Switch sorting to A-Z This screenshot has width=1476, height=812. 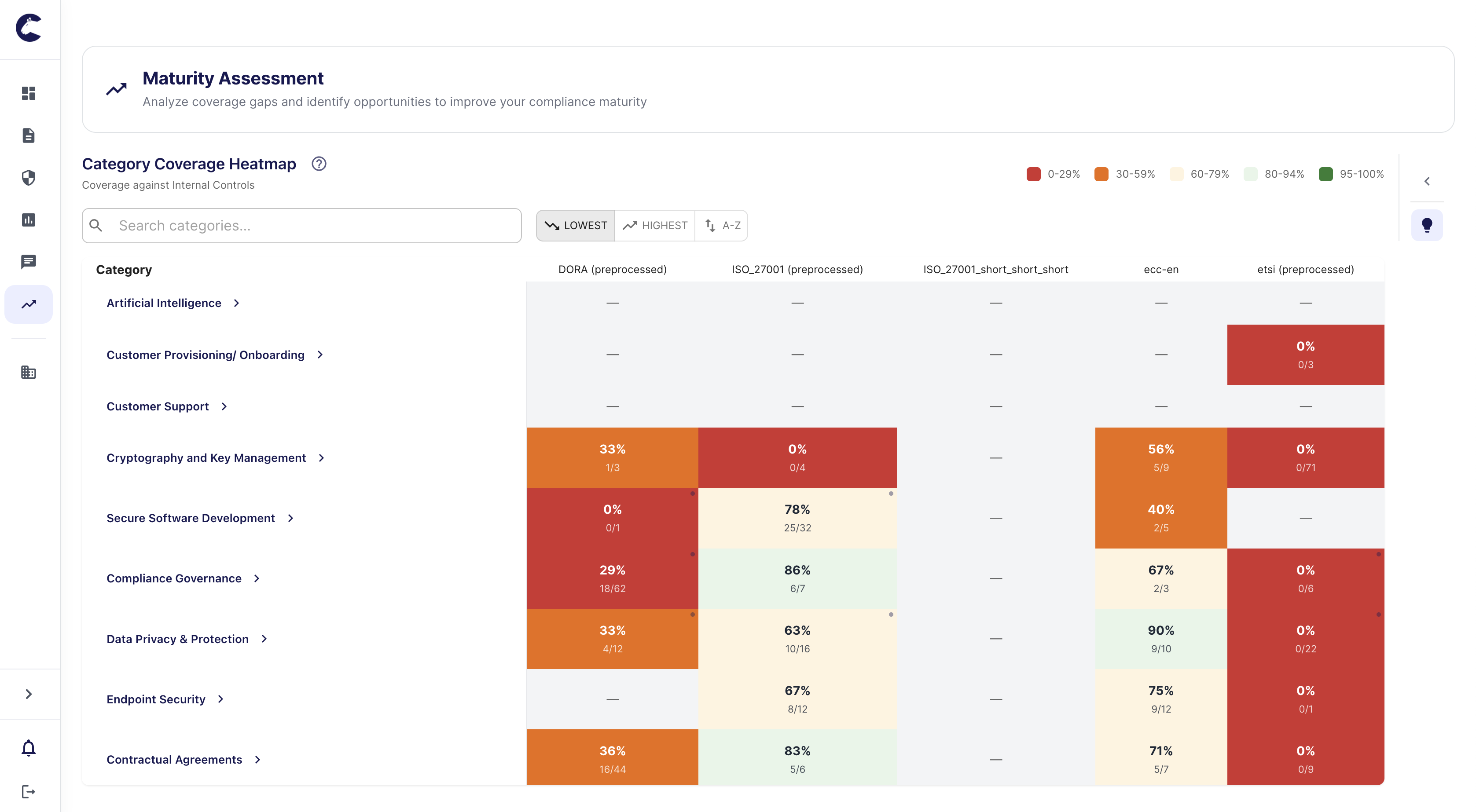click(x=722, y=226)
